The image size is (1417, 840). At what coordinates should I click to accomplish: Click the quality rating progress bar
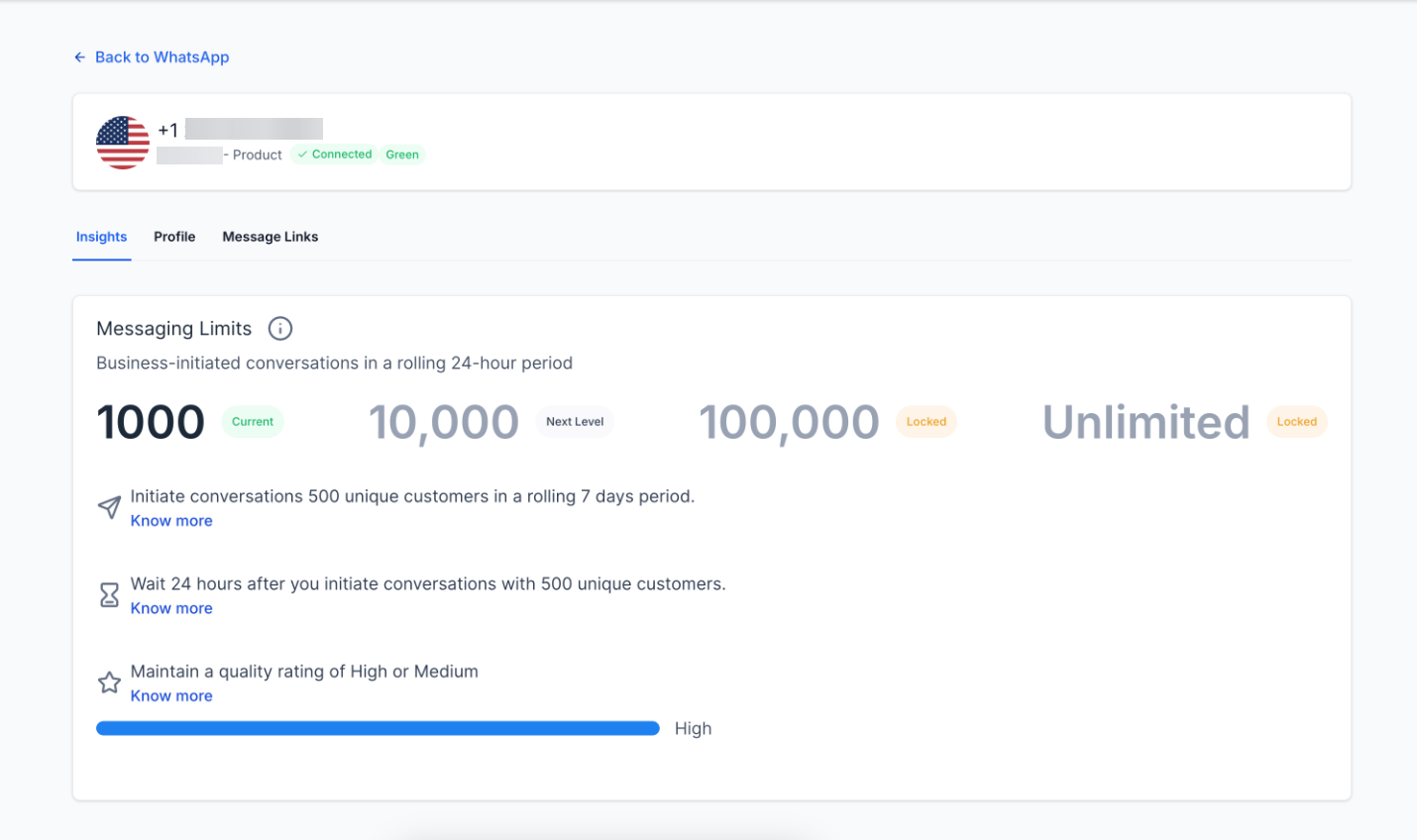378,729
